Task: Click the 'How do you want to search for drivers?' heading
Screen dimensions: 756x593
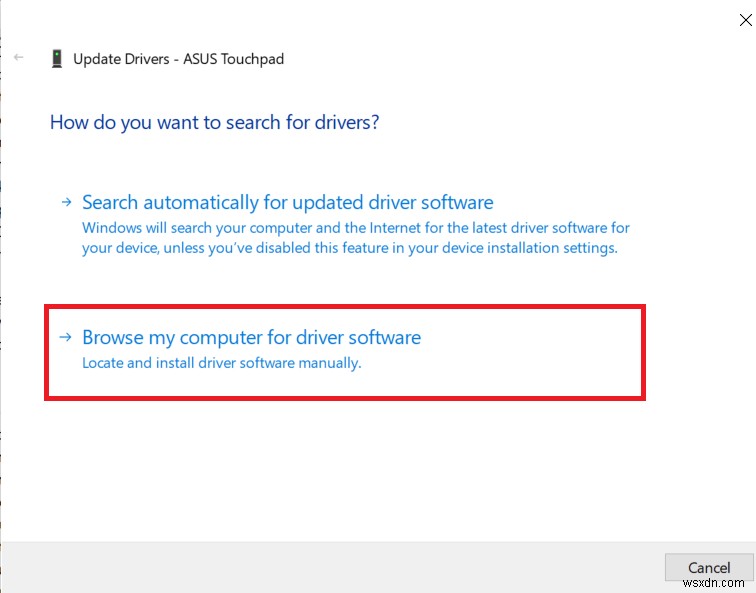Action: click(215, 122)
